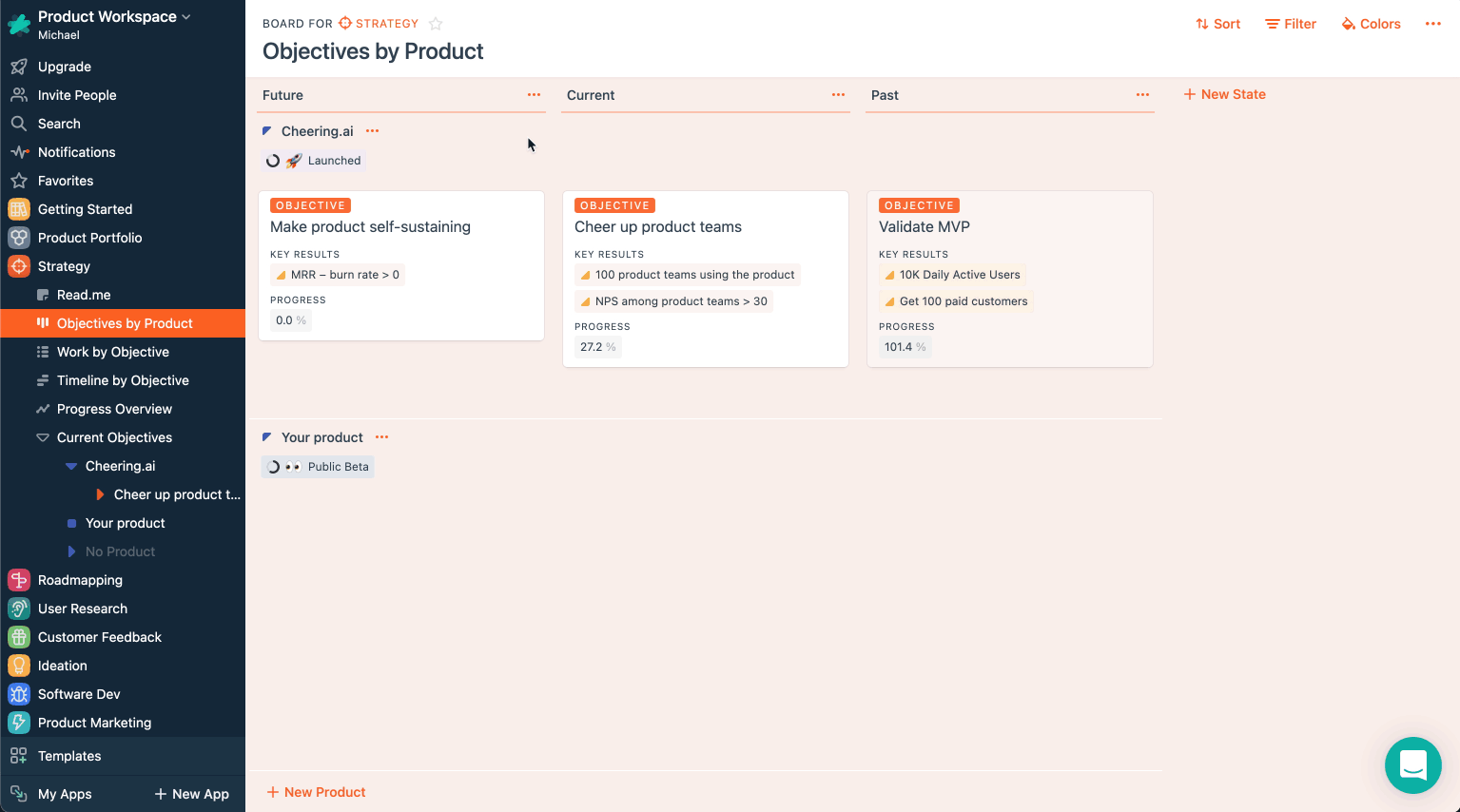Collapse Current Objectives in sidebar
Screen dimensions: 1460x812
coord(43,437)
